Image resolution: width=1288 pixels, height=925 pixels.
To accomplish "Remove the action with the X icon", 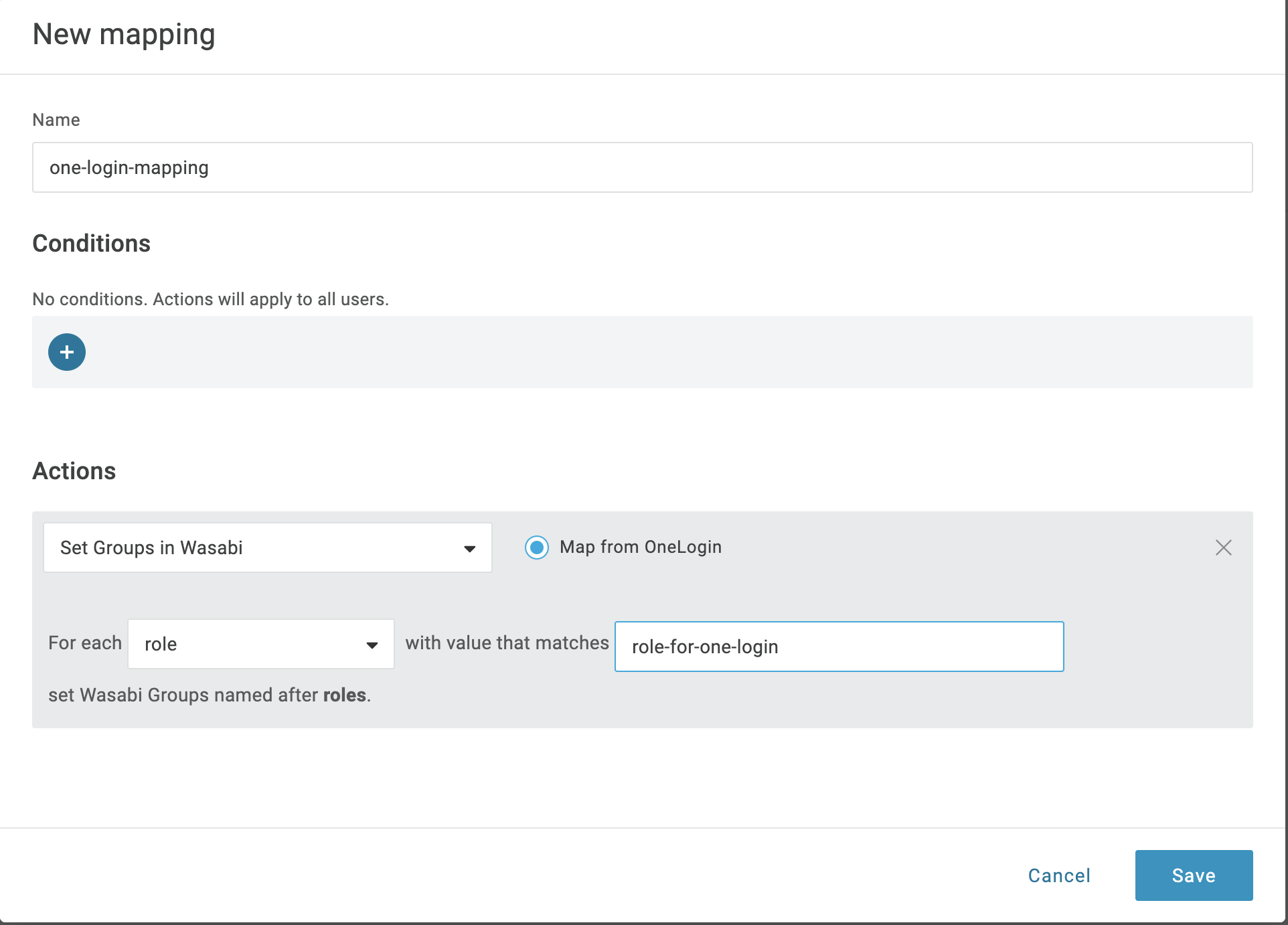I will click(x=1223, y=548).
